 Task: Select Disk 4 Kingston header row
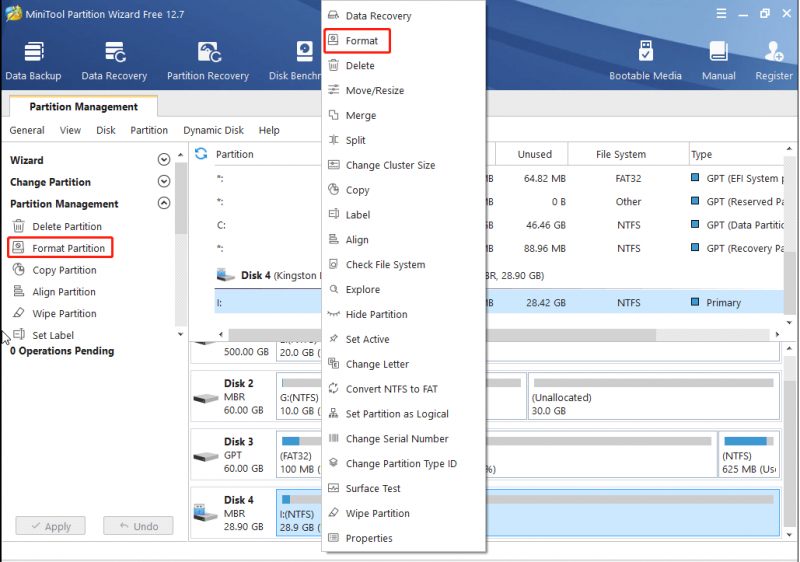coord(499,275)
